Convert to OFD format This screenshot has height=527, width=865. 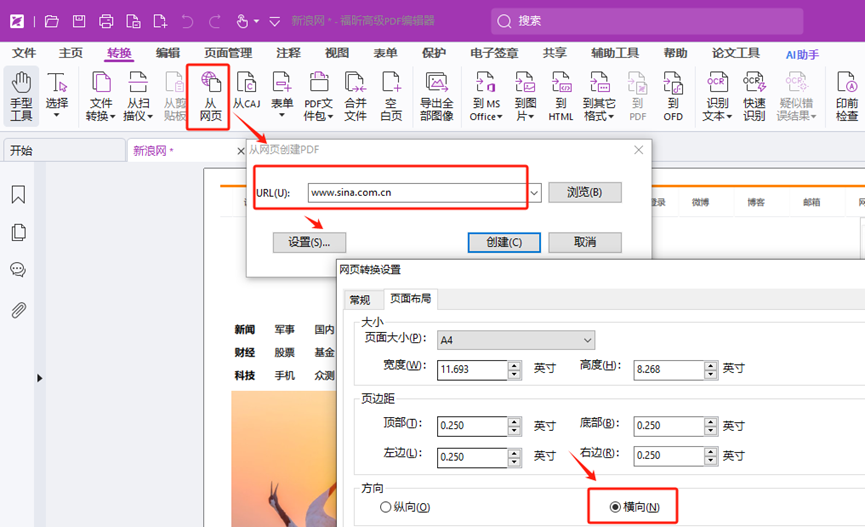tap(673, 96)
